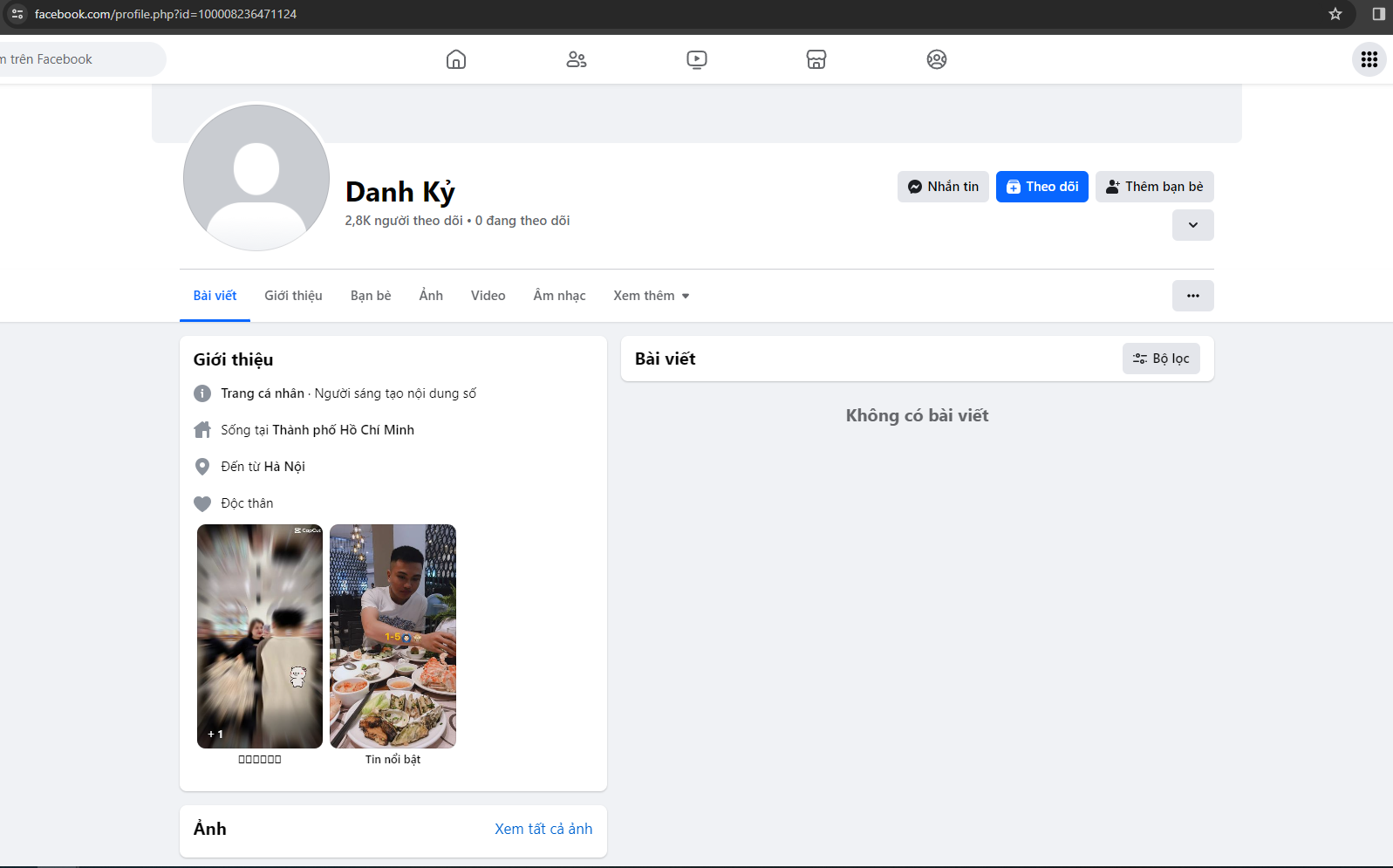Go to Facebook Home icon
Viewport: 1393px width, 868px height.
pos(455,59)
